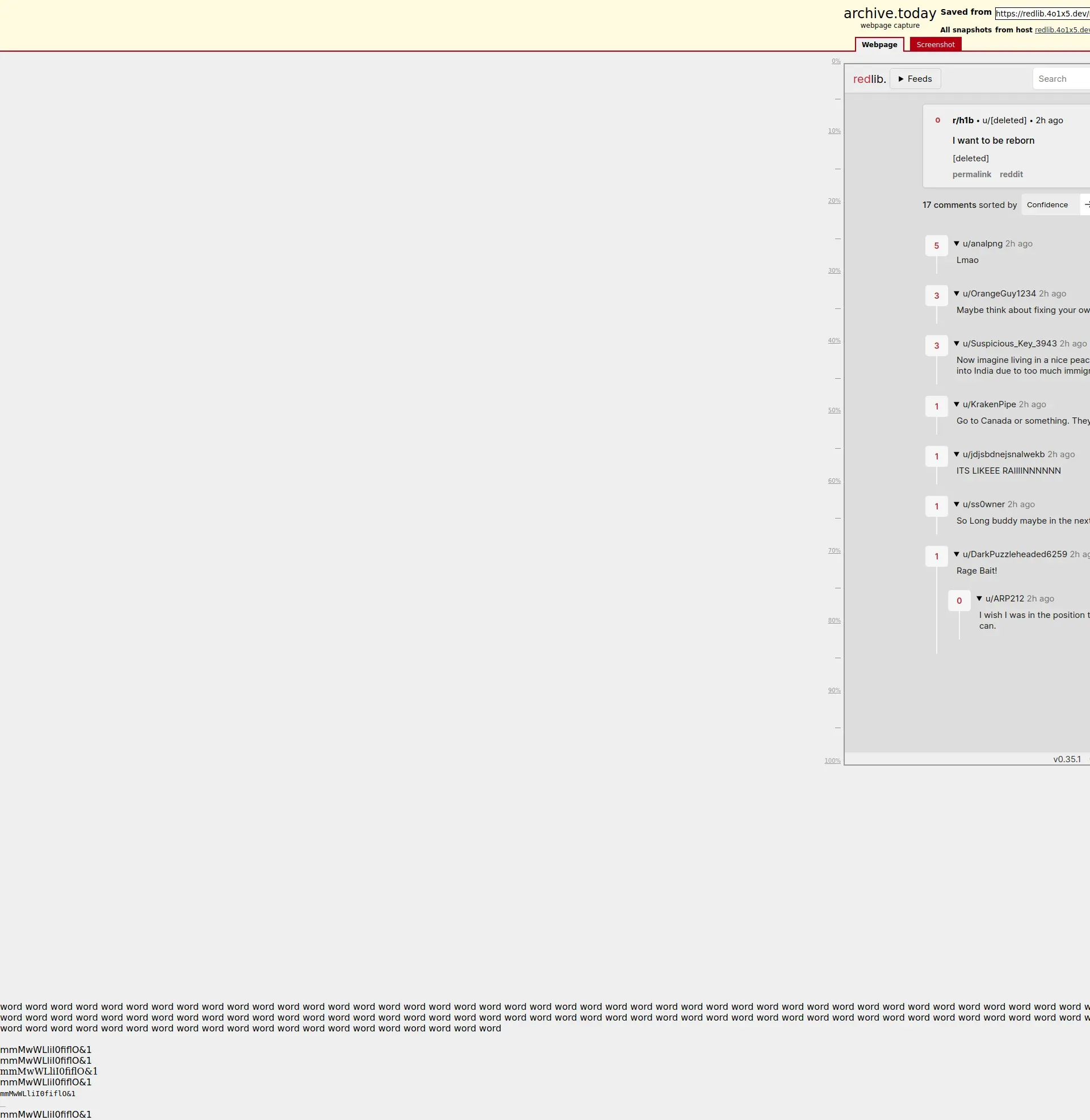
Task: Open the post permalink link
Action: point(971,174)
